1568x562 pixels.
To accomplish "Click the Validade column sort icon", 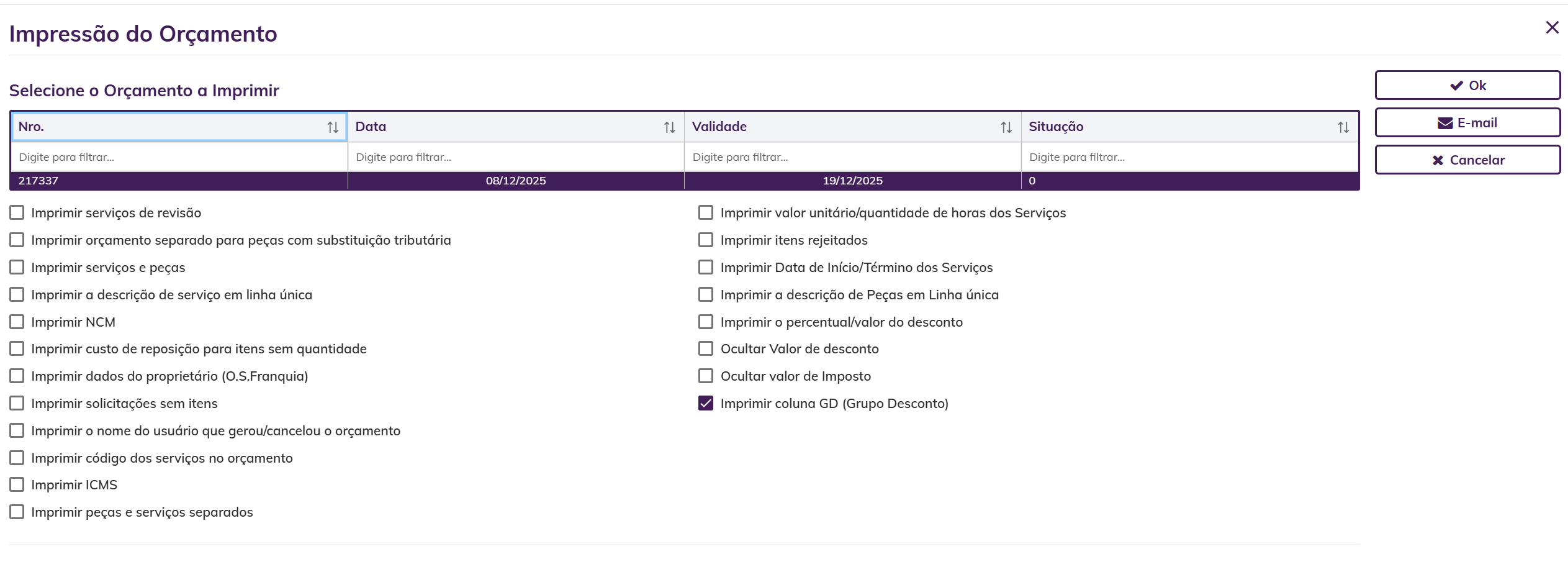I will [x=1006, y=127].
